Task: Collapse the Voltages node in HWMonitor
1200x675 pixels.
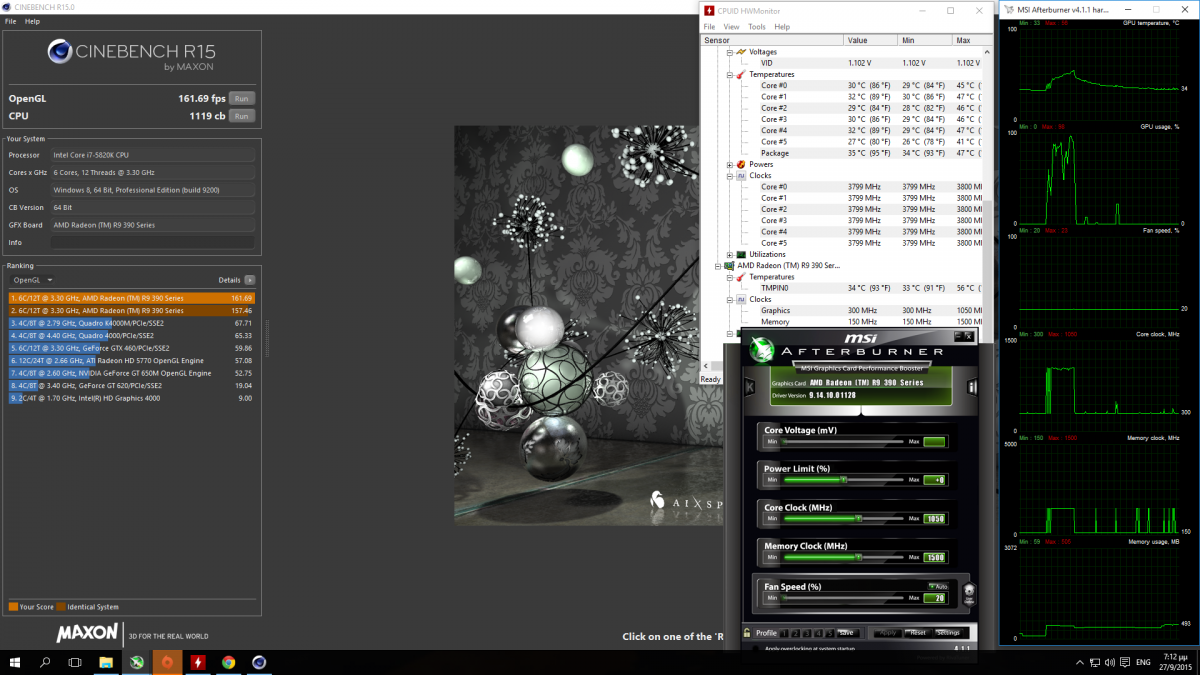Action: tap(730, 52)
